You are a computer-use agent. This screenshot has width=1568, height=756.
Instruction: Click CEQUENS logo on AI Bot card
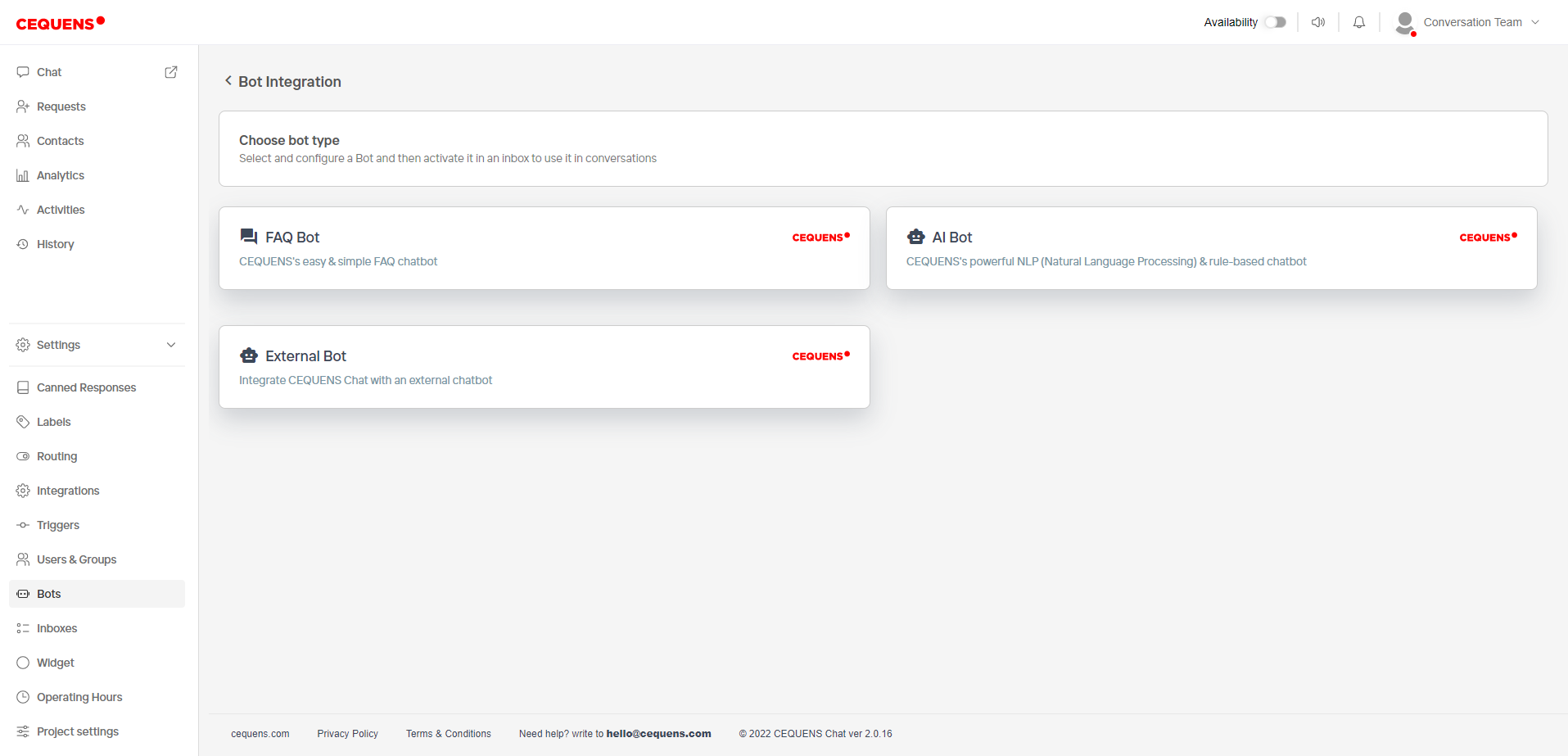pos(1489,238)
